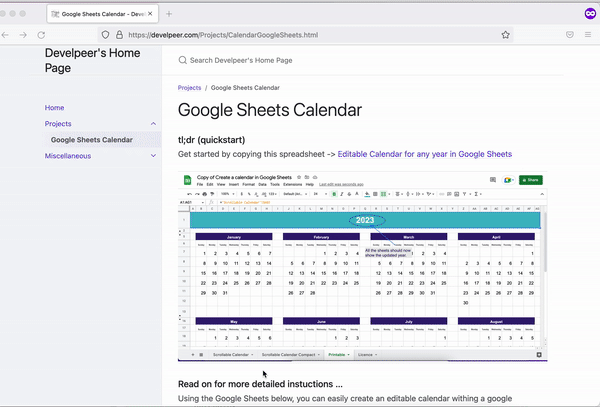Click the April month header in calendar image
This screenshot has width=600, height=407.
tap(496, 237)
